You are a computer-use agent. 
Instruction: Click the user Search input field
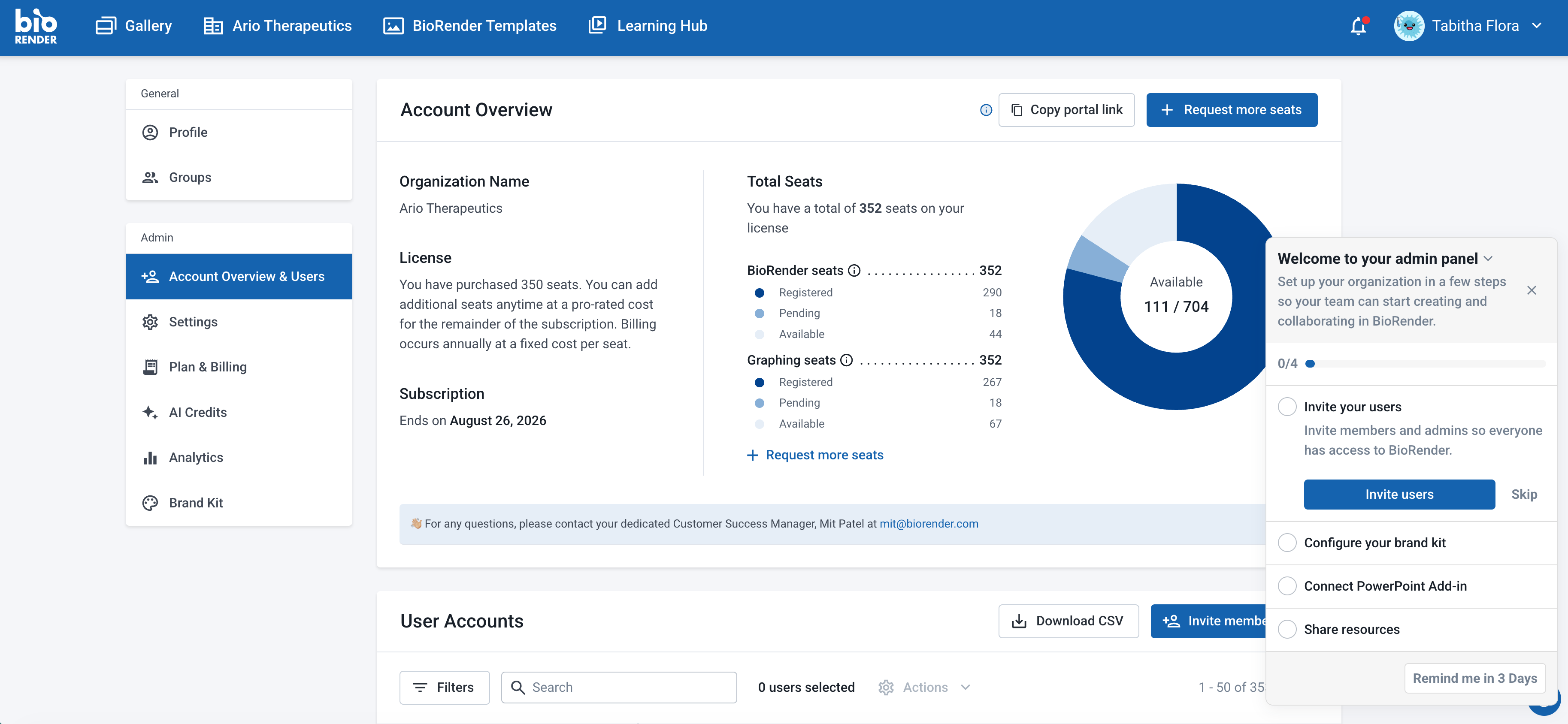tap(618, 688)
